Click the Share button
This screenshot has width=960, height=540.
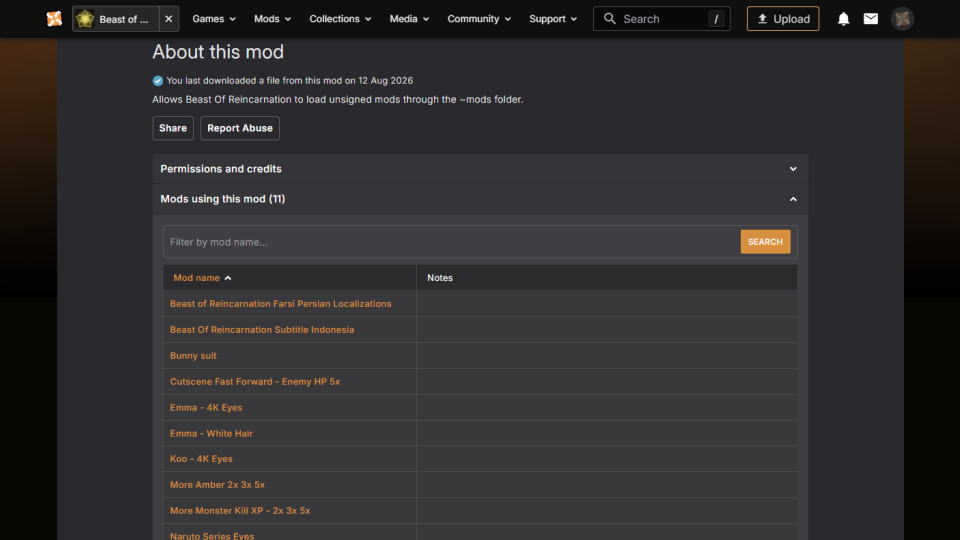point(173,128)
